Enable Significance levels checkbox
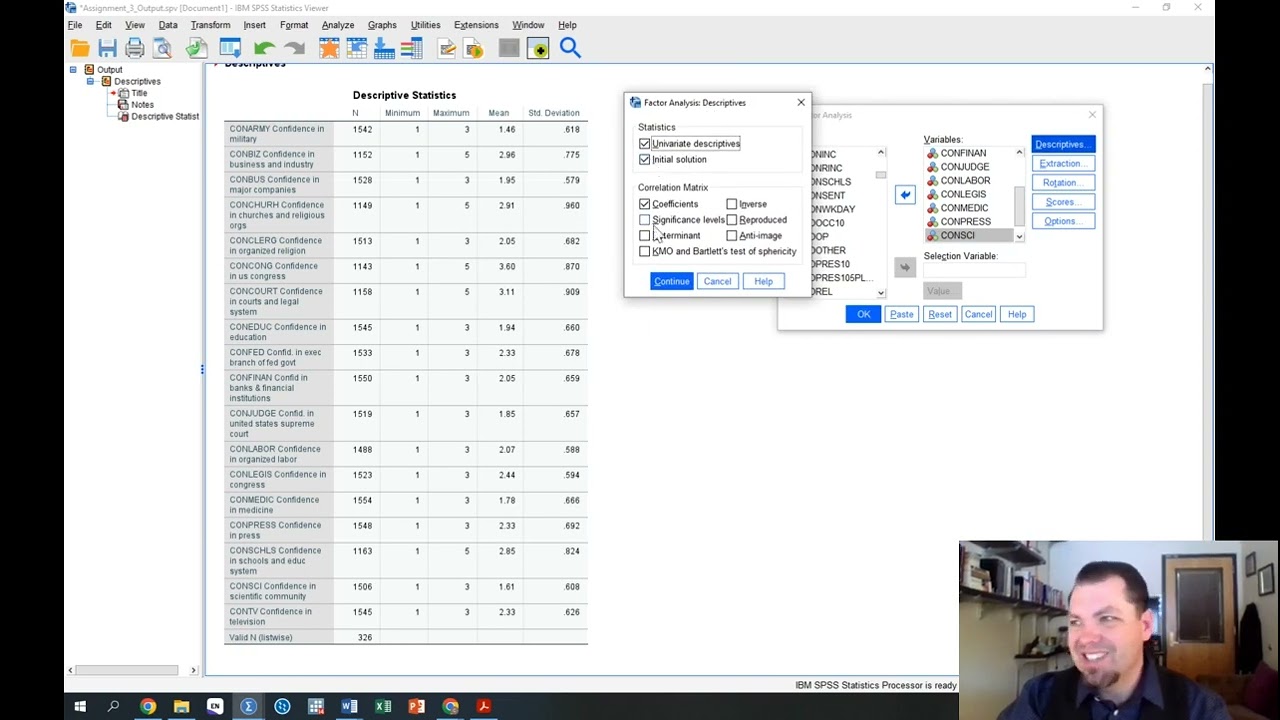The width and height of the screenshot is (1280, 720). [x=645, y=220]
